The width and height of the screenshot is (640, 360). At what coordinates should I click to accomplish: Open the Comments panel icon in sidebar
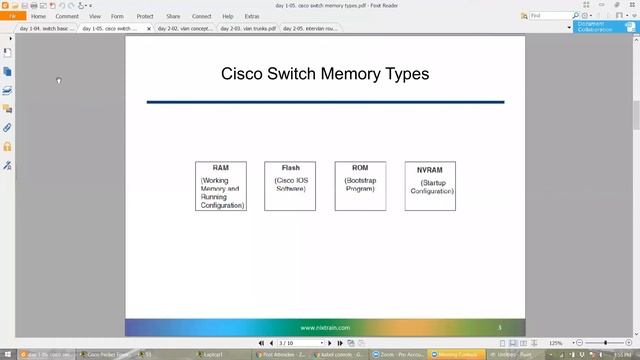[7, 109]
